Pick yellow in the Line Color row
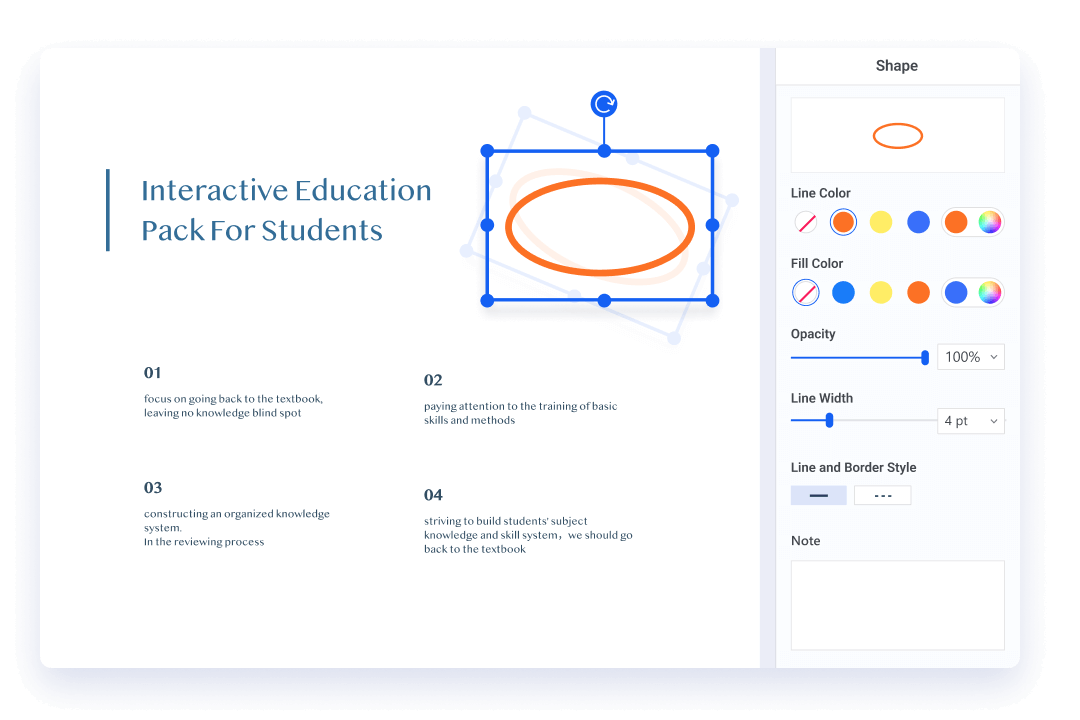The height and width of the screenshot is (720, 1080). 881,222
